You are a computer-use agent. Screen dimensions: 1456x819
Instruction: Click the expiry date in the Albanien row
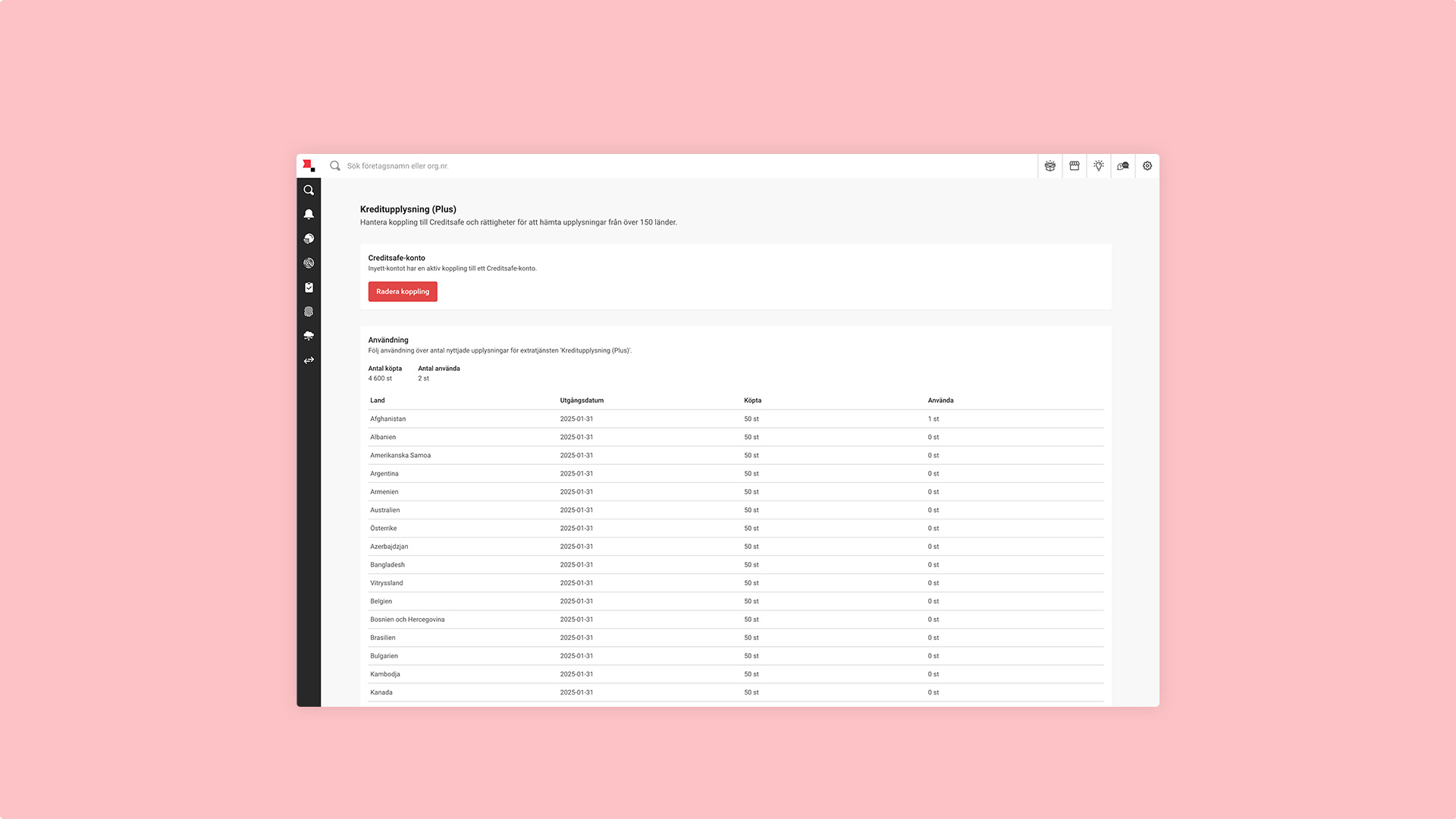click(576, 438)
